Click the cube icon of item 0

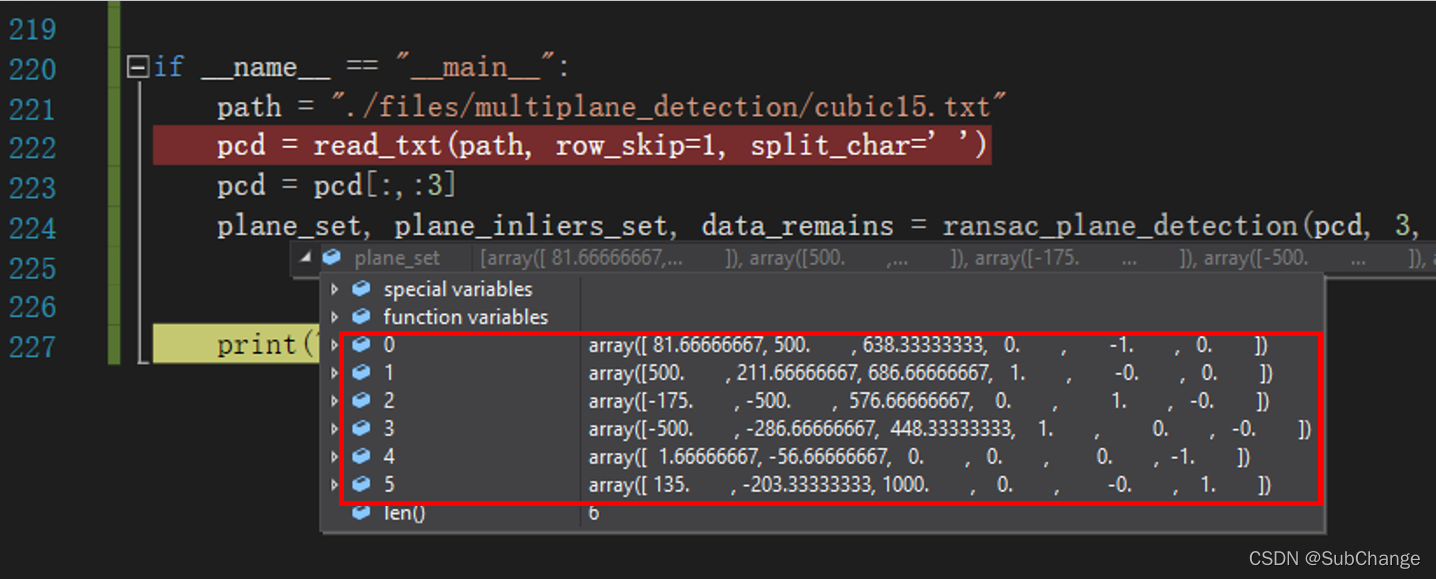click(361, 345)
